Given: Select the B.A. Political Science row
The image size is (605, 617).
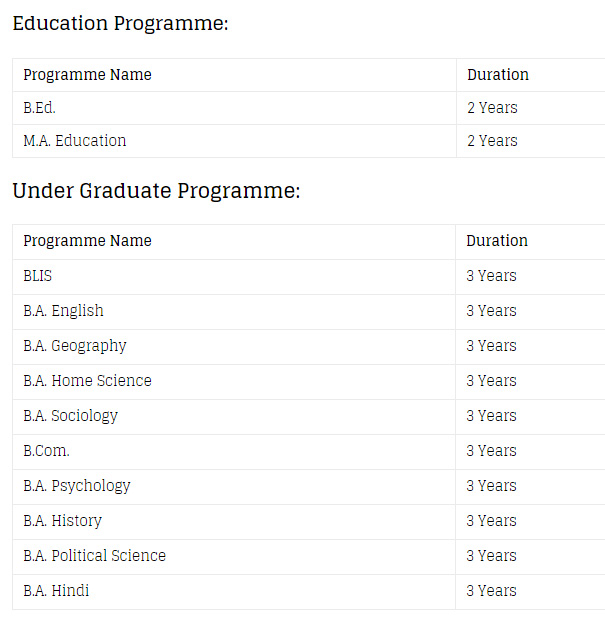Looking at the screenshot, I should coord(309,557).
